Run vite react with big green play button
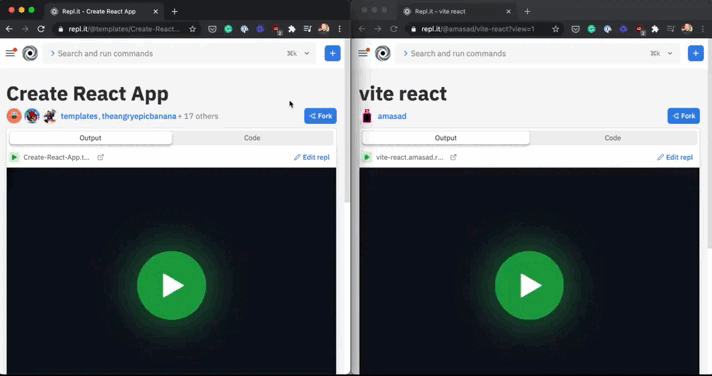This screenshot has width=712, height=376. [529, 286]
